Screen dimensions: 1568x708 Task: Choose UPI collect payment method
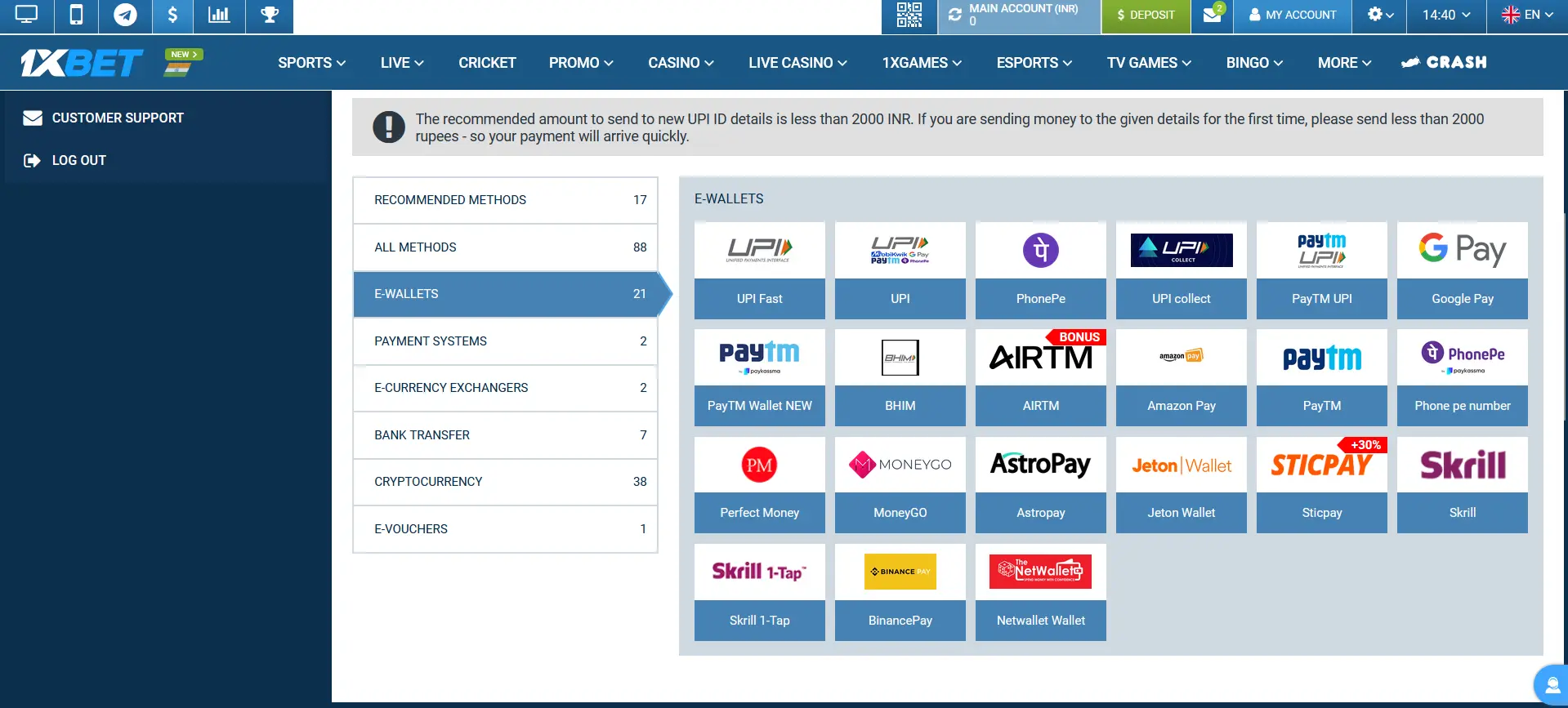point(1182,270)
